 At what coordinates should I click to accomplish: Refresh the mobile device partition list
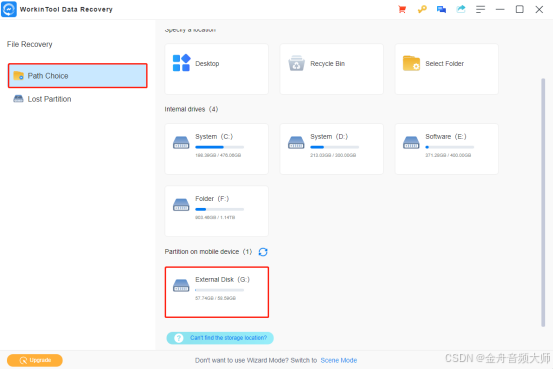[x=263, y=252]
